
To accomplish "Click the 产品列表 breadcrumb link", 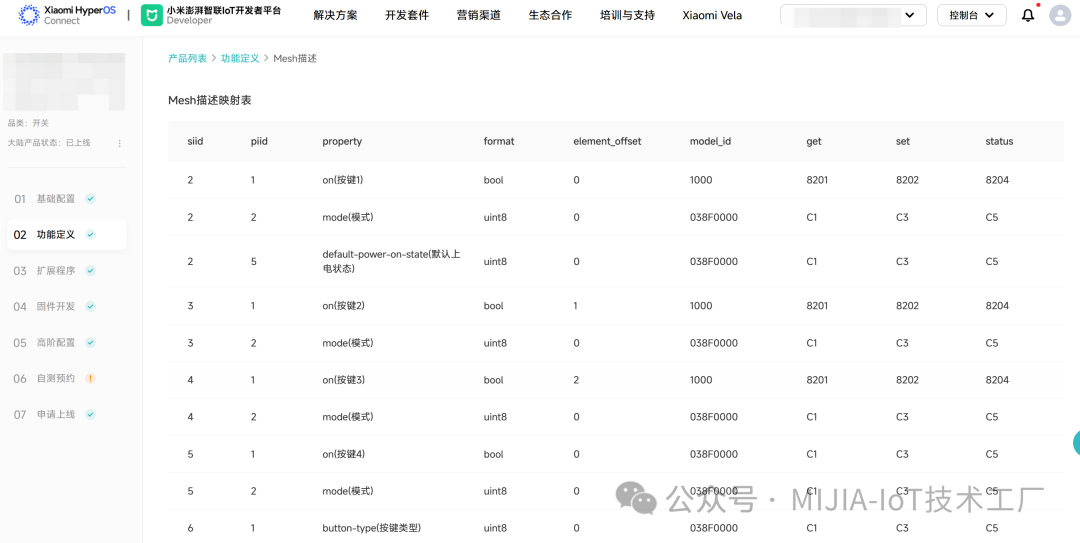I will [187, 59].
